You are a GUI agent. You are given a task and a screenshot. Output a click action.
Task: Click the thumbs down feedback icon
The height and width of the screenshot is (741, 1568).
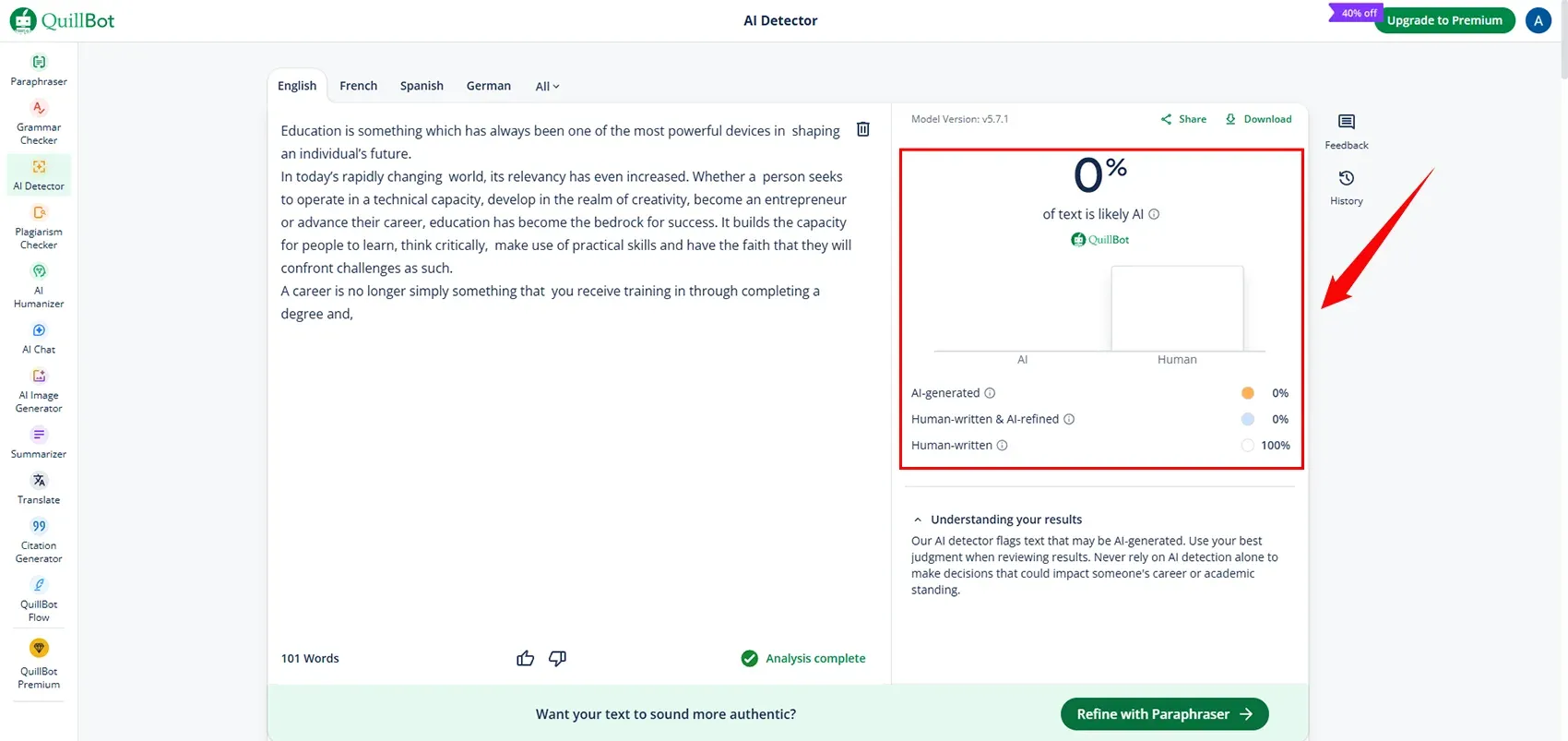coord(557,658)
